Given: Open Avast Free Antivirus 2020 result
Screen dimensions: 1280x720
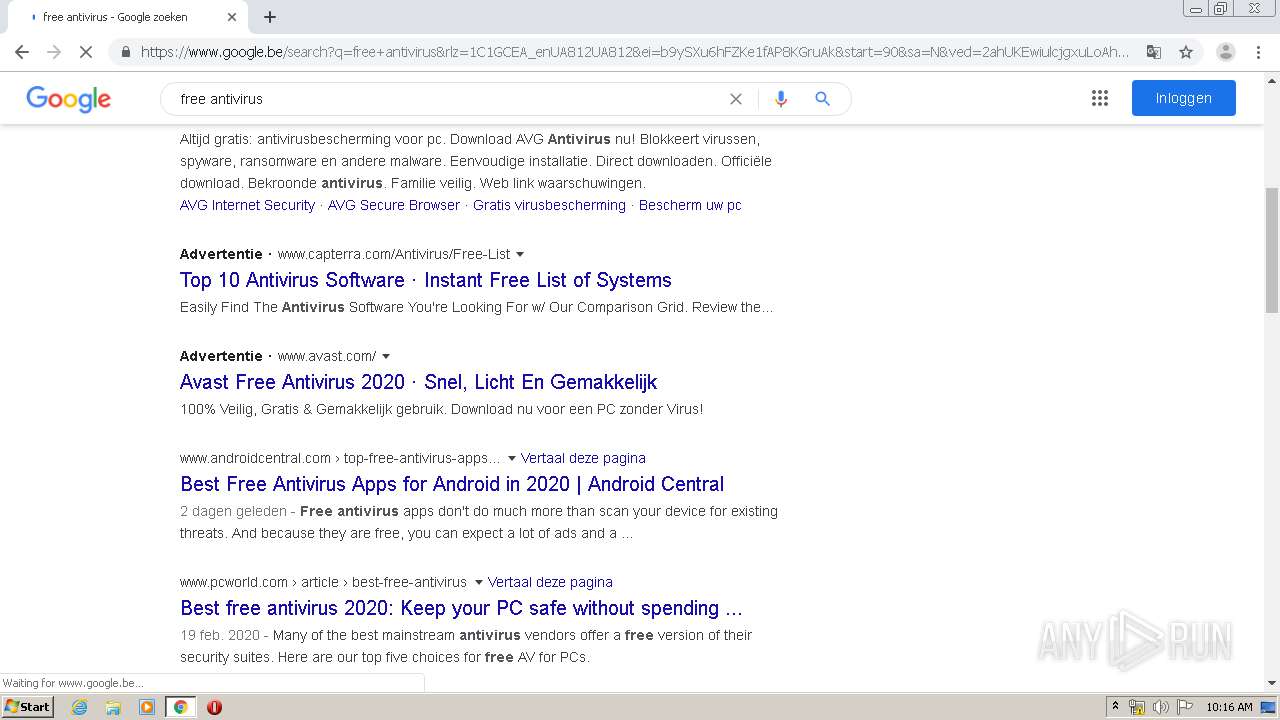Looking at the screenshot, I should [418, 382].
